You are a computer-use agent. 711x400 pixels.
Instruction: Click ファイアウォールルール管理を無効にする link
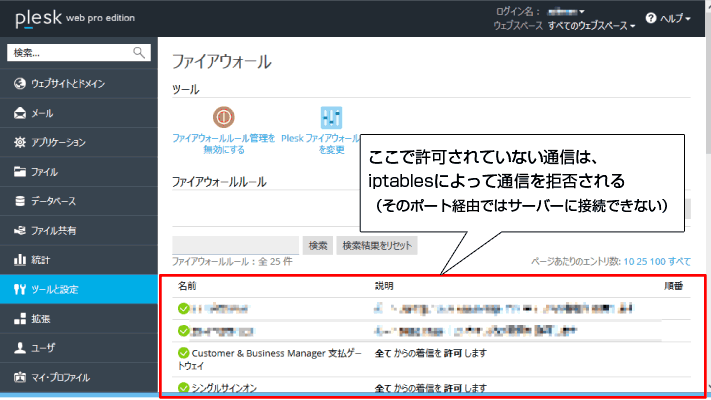coord(224,144)
